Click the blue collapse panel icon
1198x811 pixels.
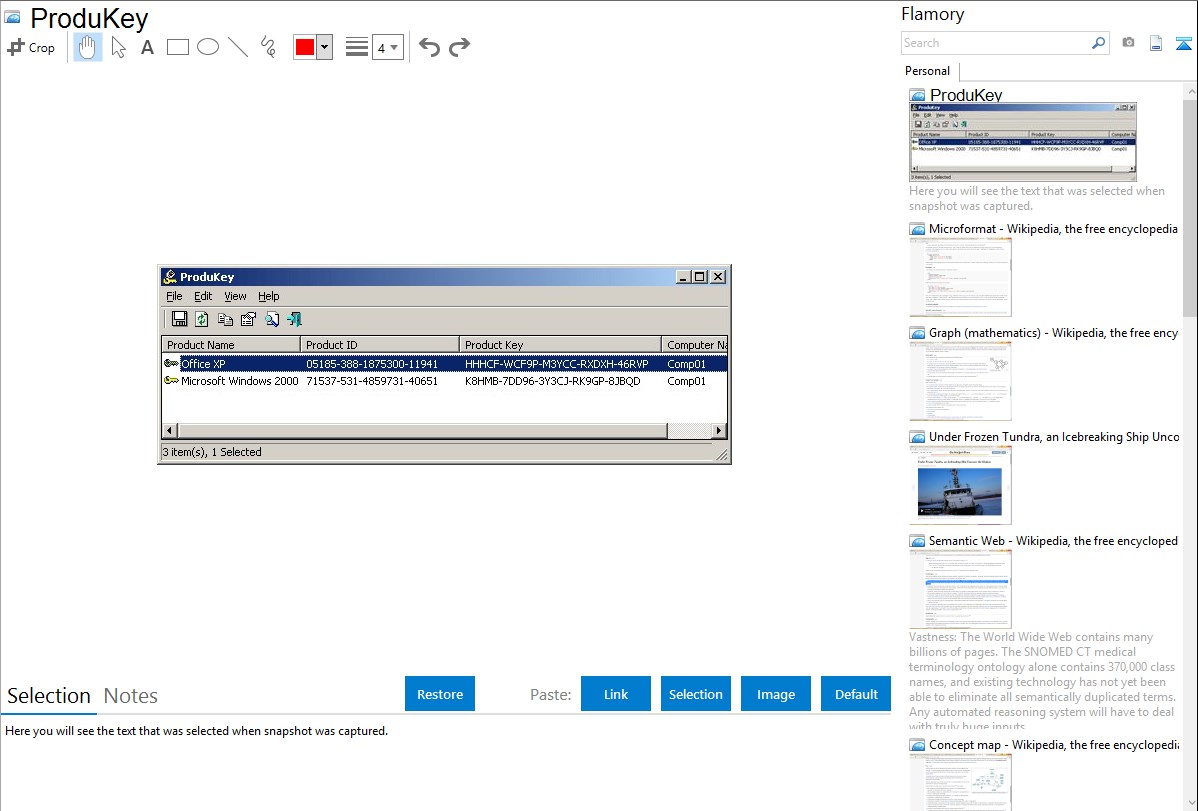(x=1183, y=43)
